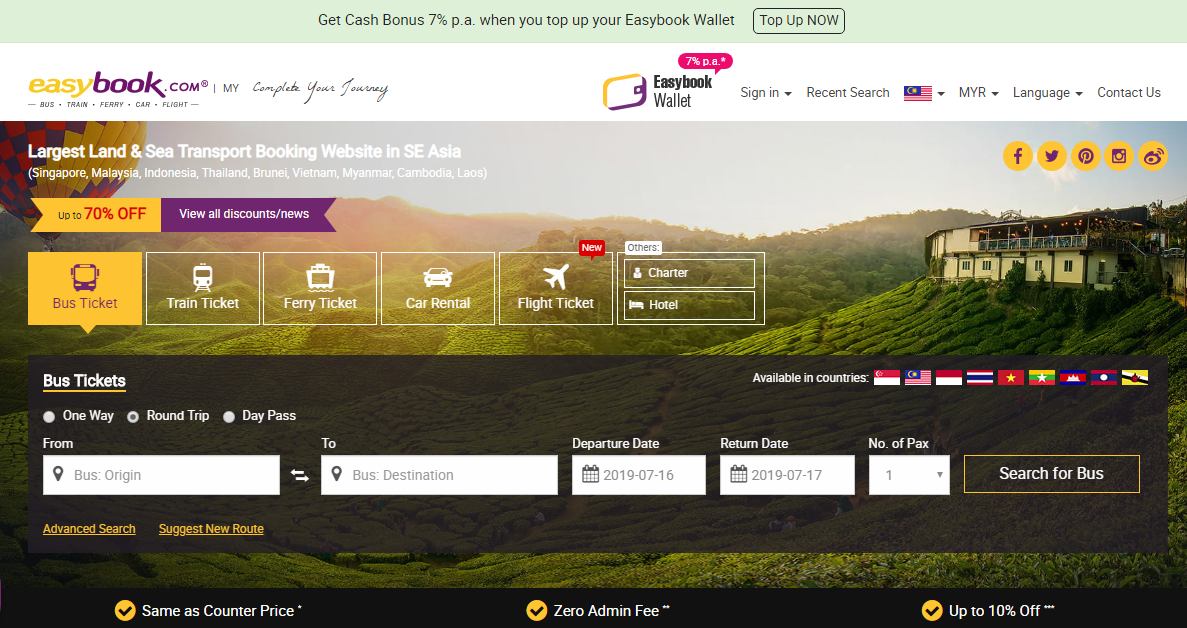Select the One Way radio button
1187x628 pixels.
[x=49, y=416]
